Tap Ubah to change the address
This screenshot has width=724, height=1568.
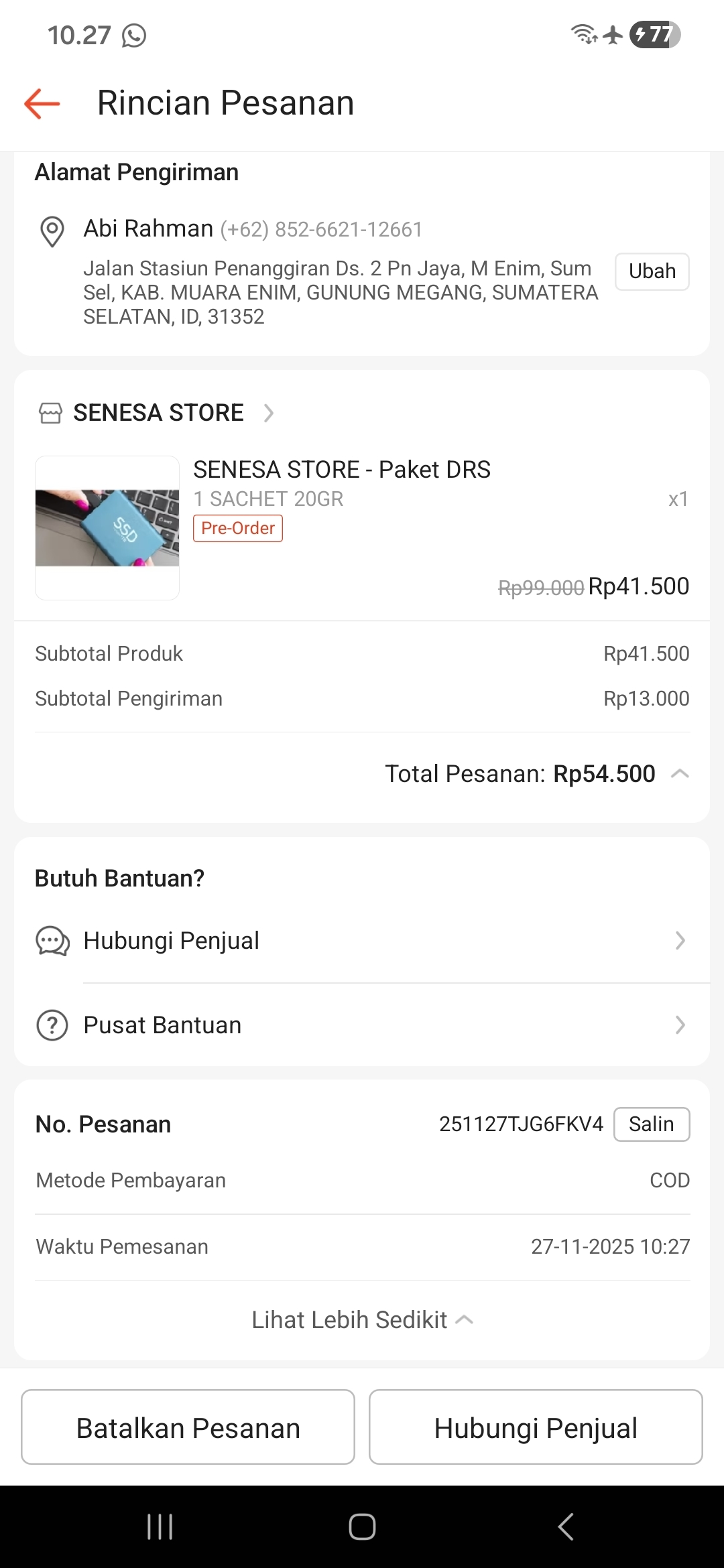[x=652, y=271]
